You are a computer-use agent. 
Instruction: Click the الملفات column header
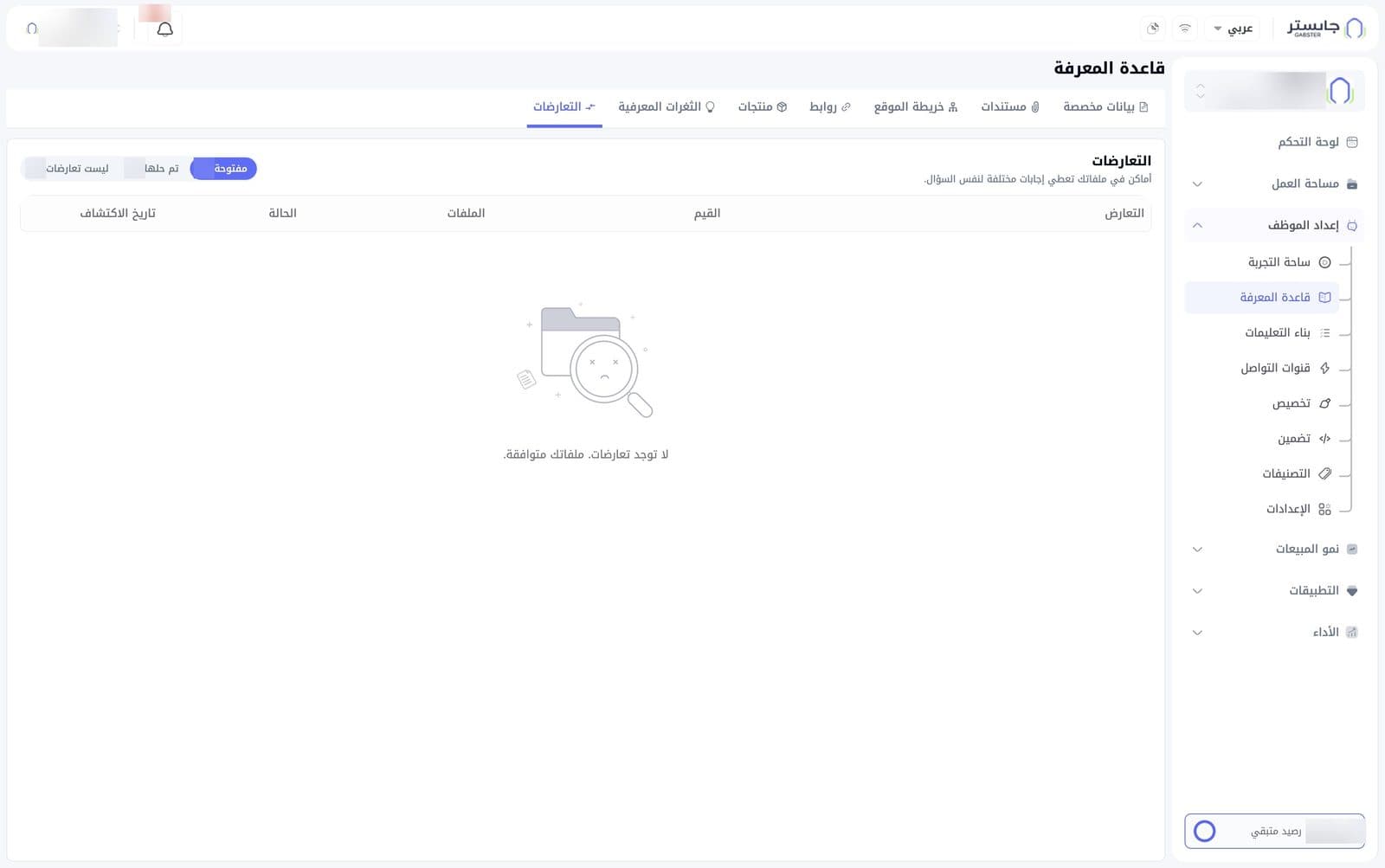coord(466,214)
